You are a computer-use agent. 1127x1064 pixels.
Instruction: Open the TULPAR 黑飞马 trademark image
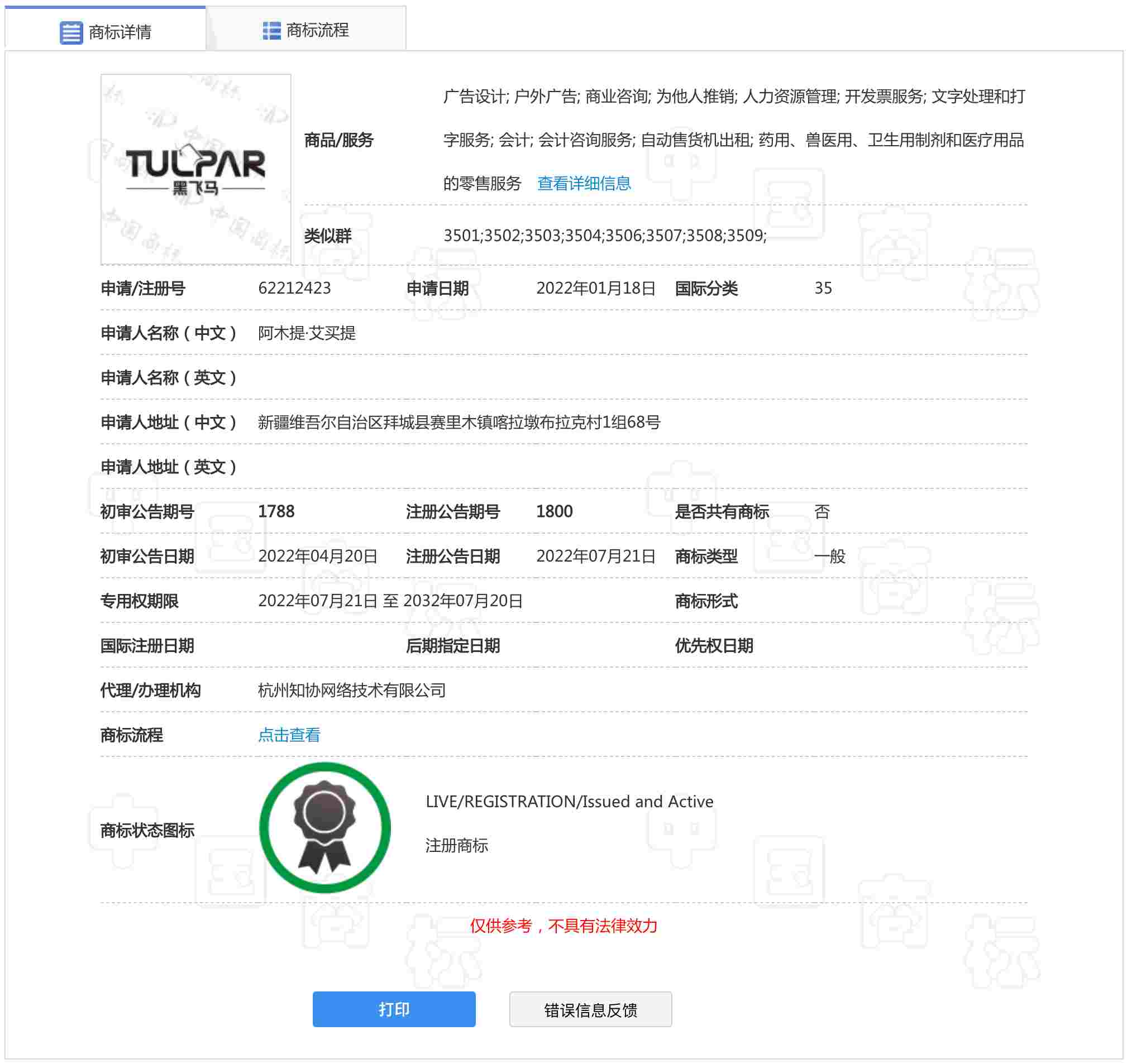coord(196,169)
